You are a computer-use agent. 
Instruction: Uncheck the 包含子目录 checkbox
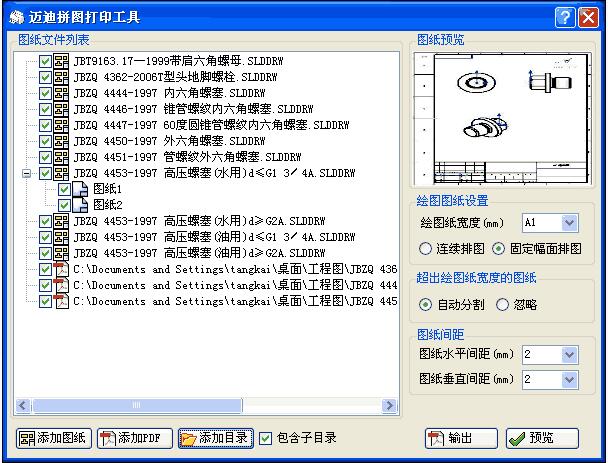265,438
